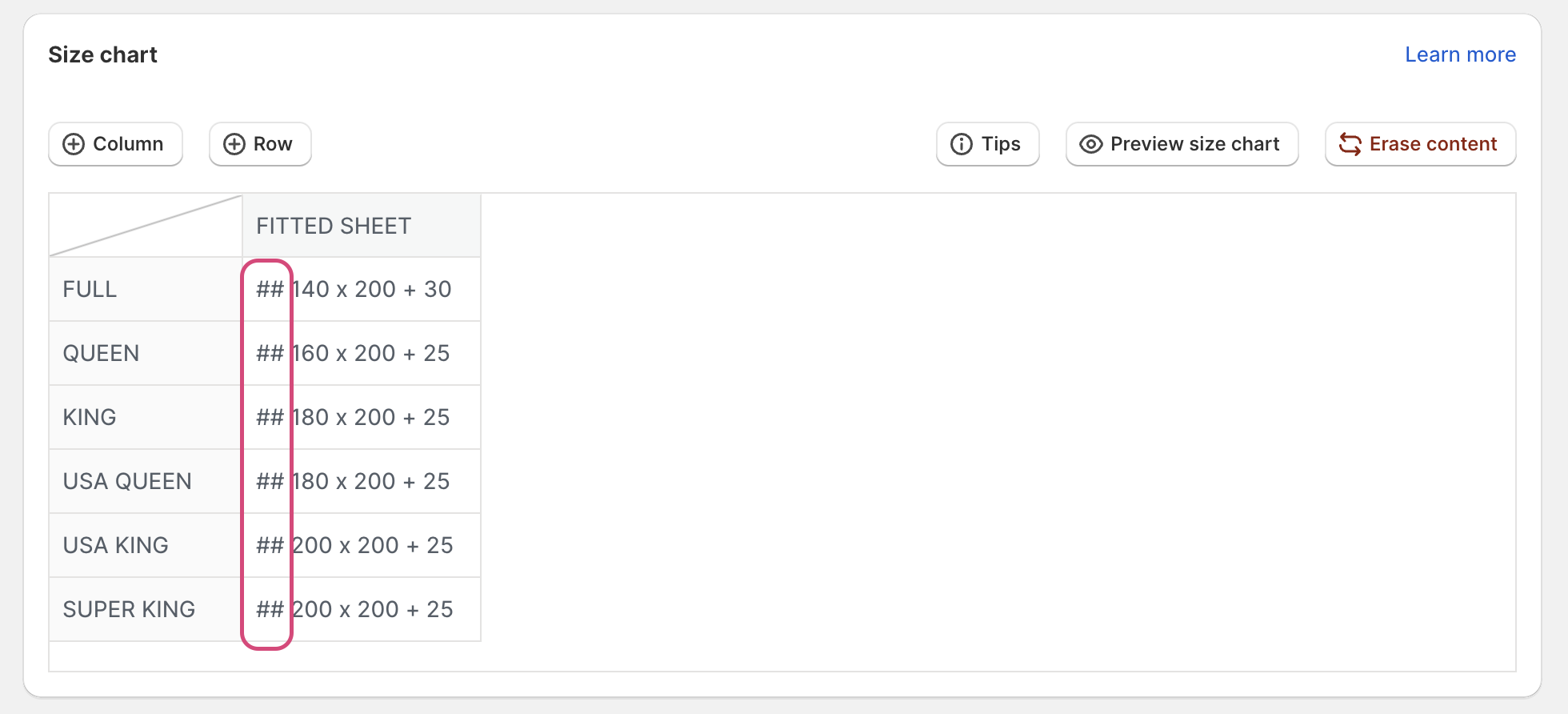Screen dimensions: 1568x714
Task: Select the QUEEN row label cell
Action: 144,353
